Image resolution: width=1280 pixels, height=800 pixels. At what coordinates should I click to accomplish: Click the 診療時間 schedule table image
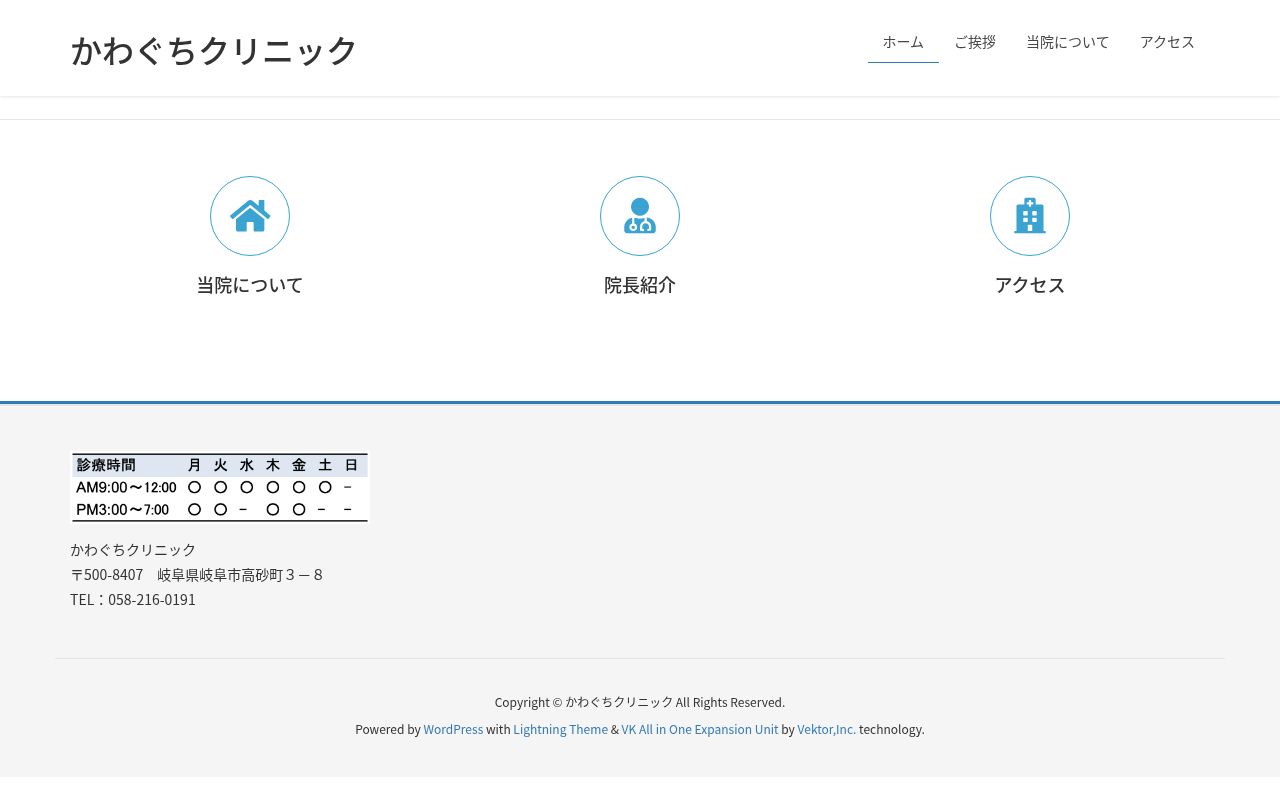[220, 487]
